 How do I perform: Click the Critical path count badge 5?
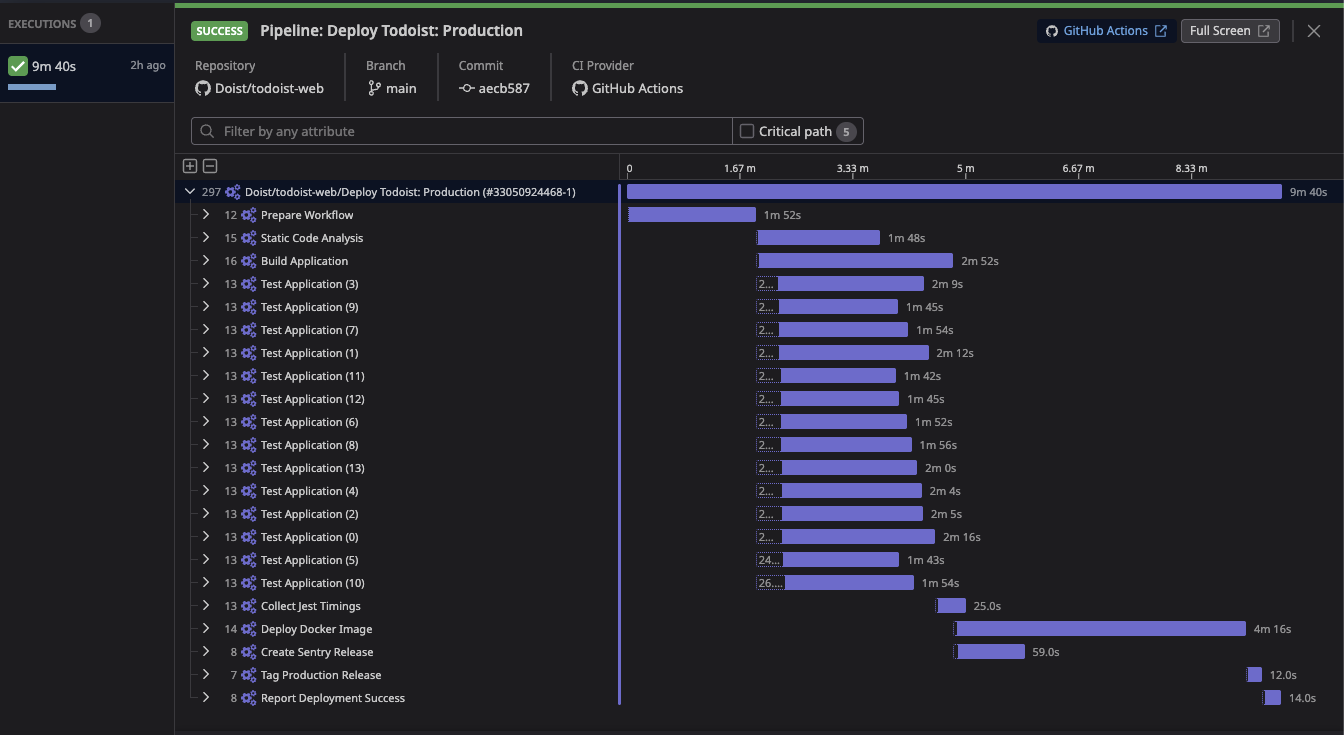pyautogui.click(x=846, y=131)
